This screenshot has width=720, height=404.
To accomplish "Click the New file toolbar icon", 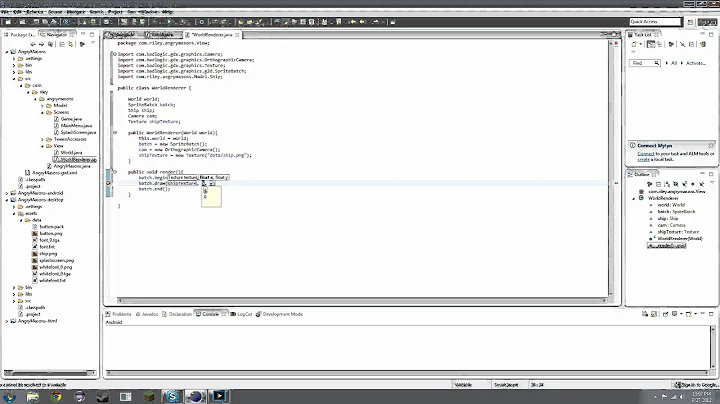I will click(x=8, y=22).
